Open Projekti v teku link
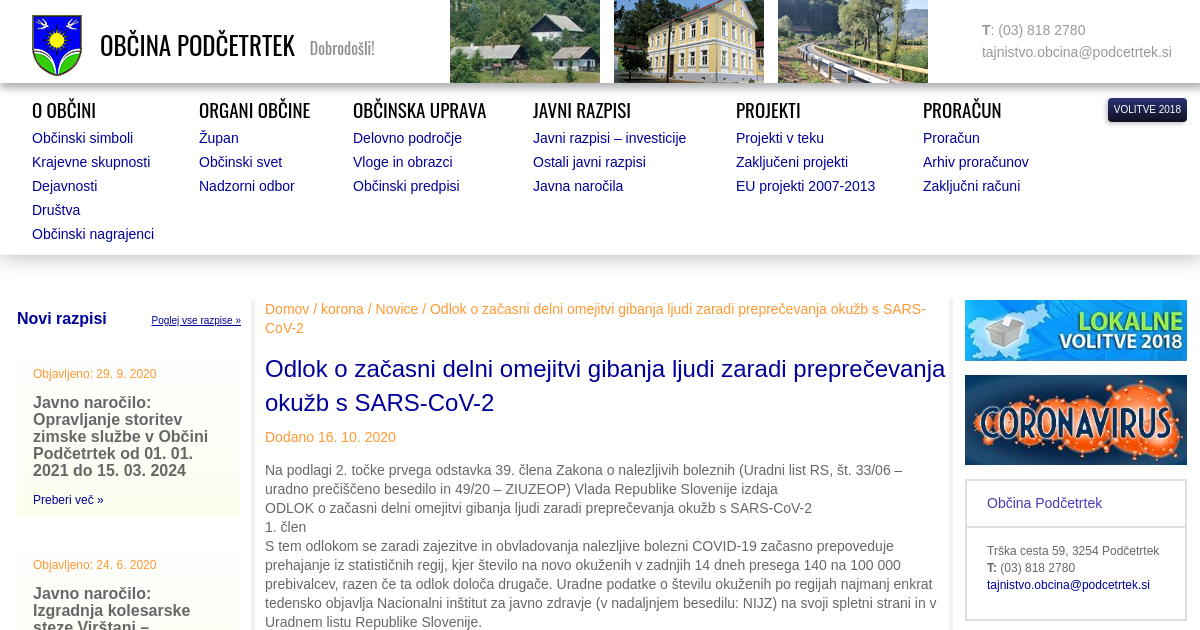Viewport: 1200px width, 630px height. tap(779, 138)
